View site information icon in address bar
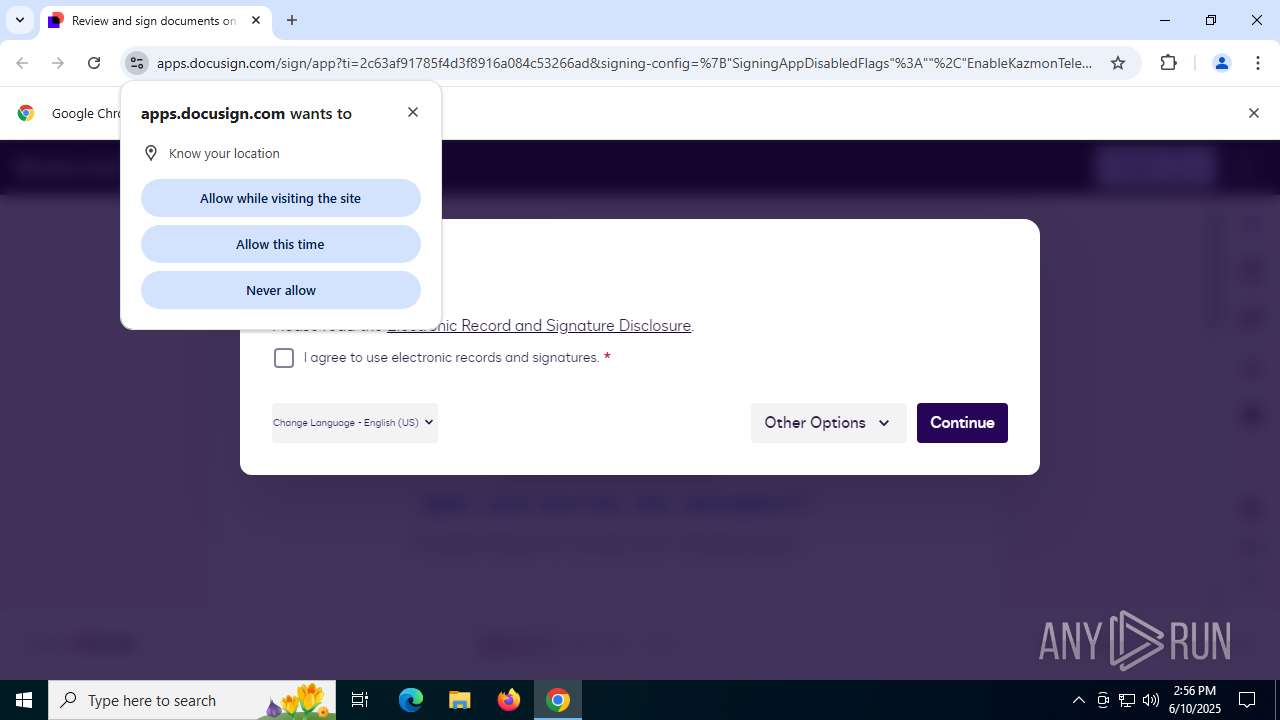 click(x=137, y=63)
